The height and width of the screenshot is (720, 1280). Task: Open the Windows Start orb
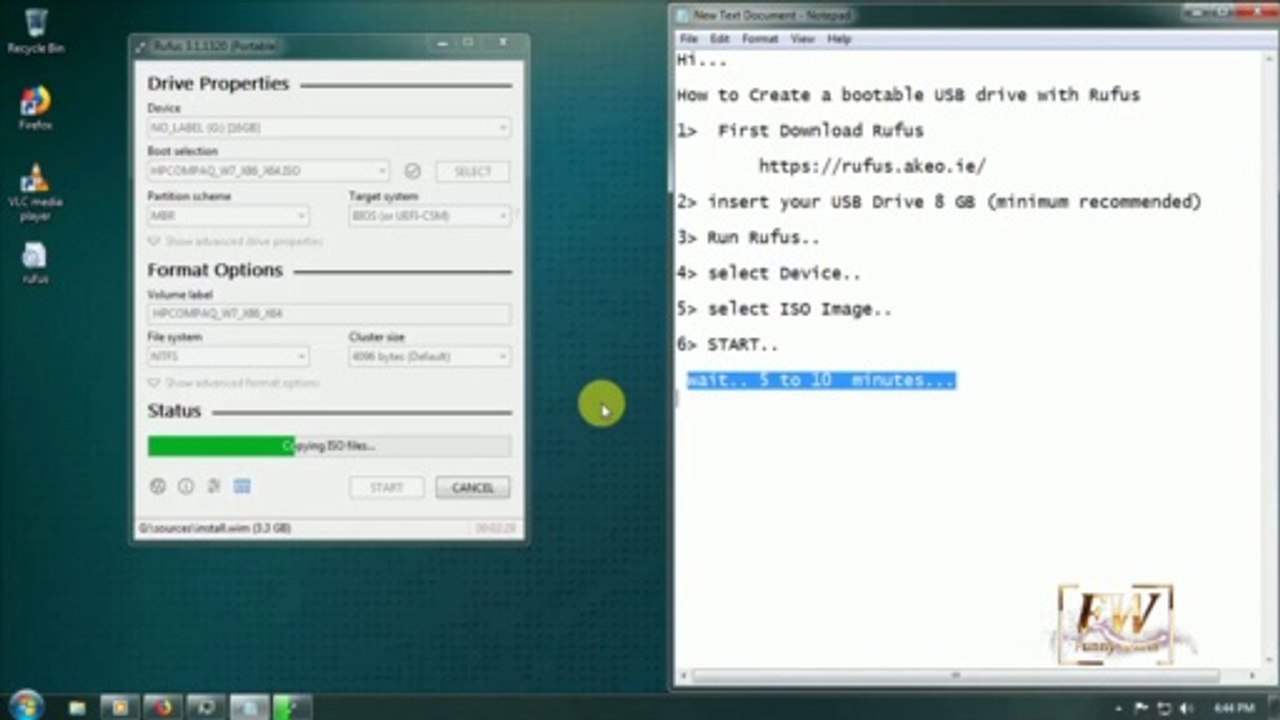coord(25,705)
